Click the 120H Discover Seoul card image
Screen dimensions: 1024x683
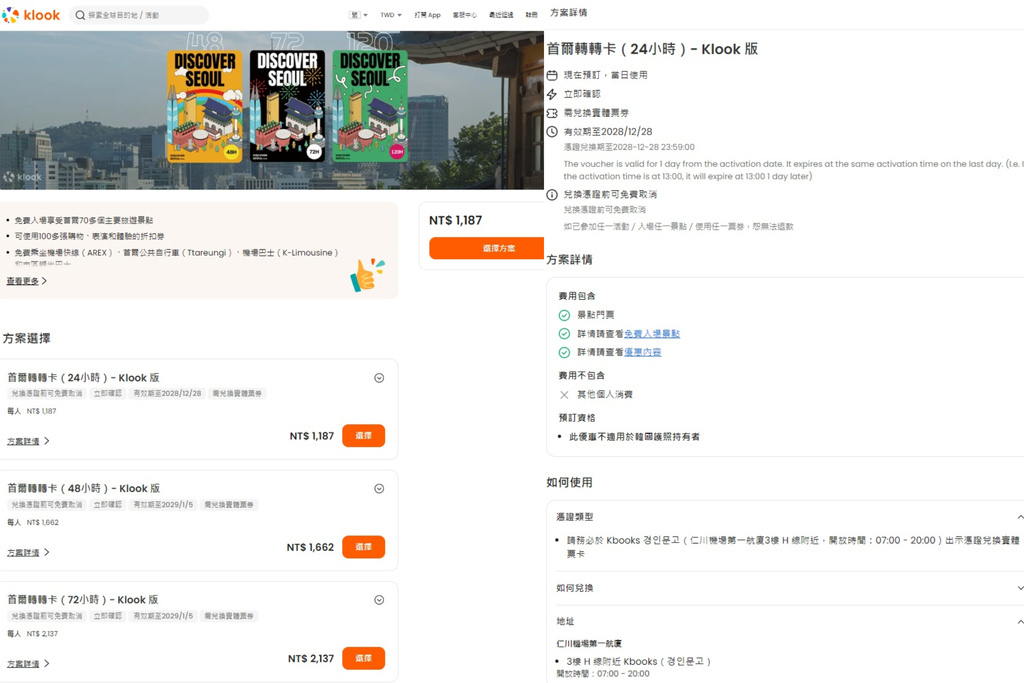coord(370,106)
